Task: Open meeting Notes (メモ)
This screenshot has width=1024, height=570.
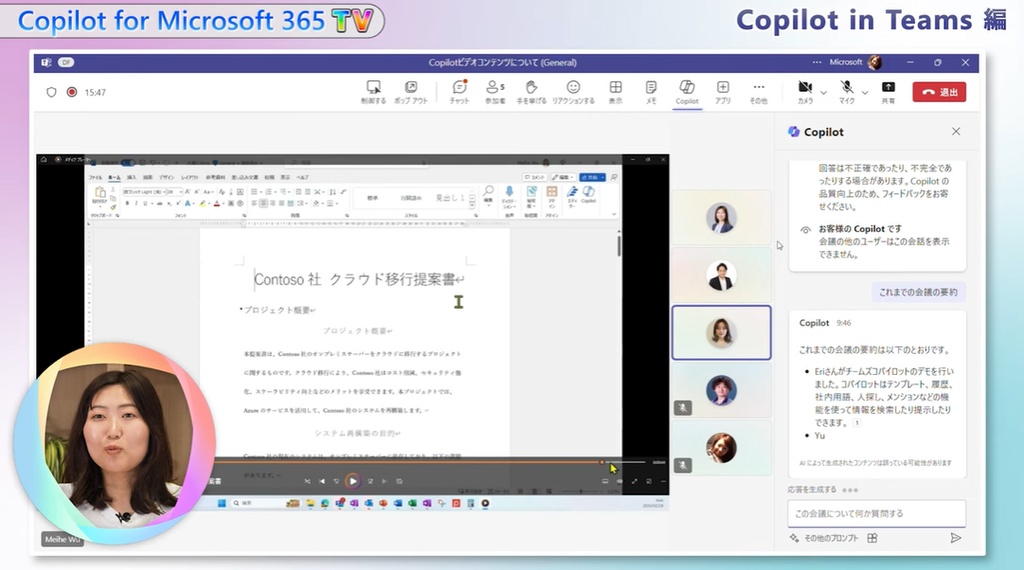Action: click(x=651, y=92)
